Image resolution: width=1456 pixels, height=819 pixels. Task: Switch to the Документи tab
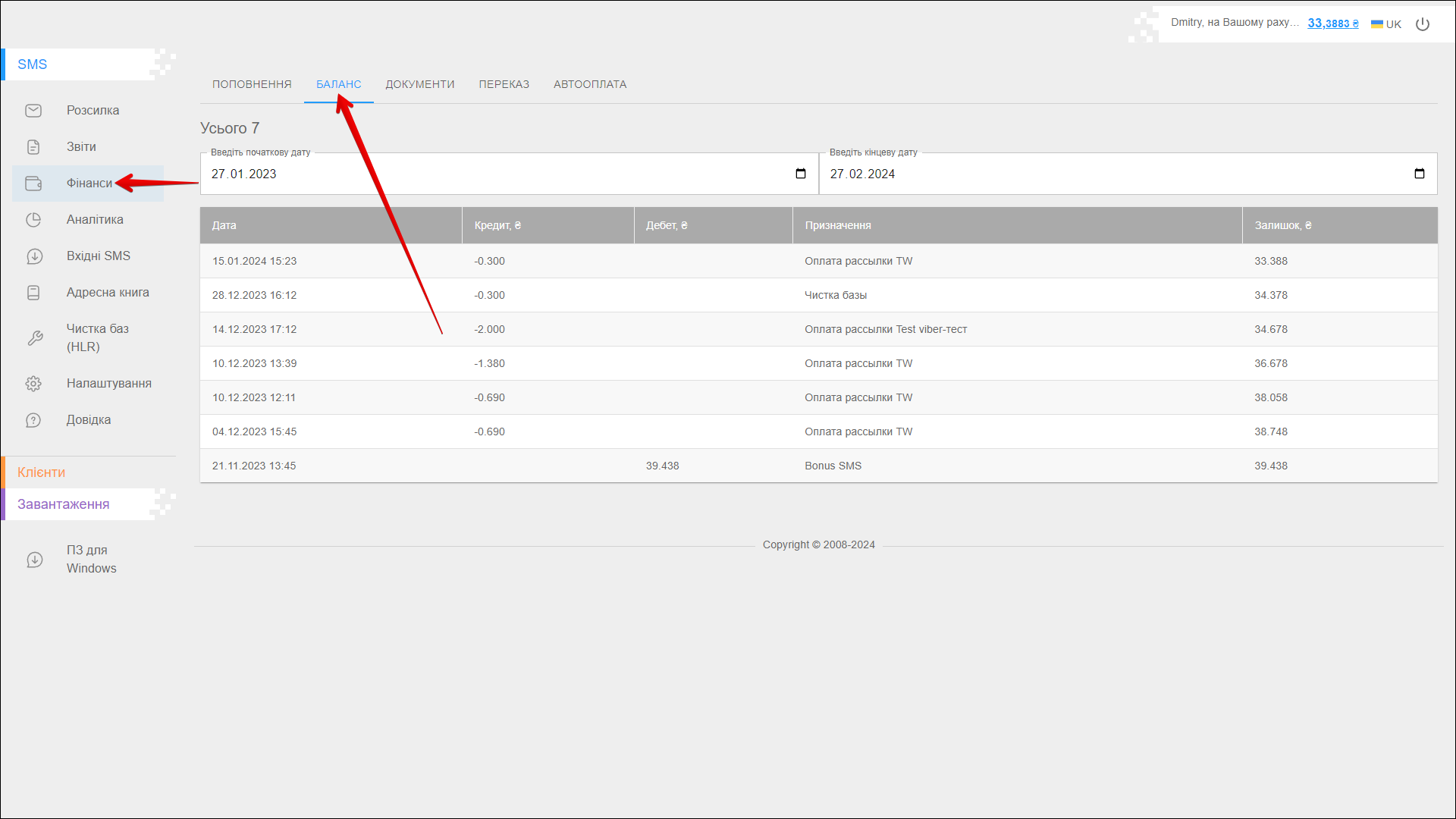(419, 84)
